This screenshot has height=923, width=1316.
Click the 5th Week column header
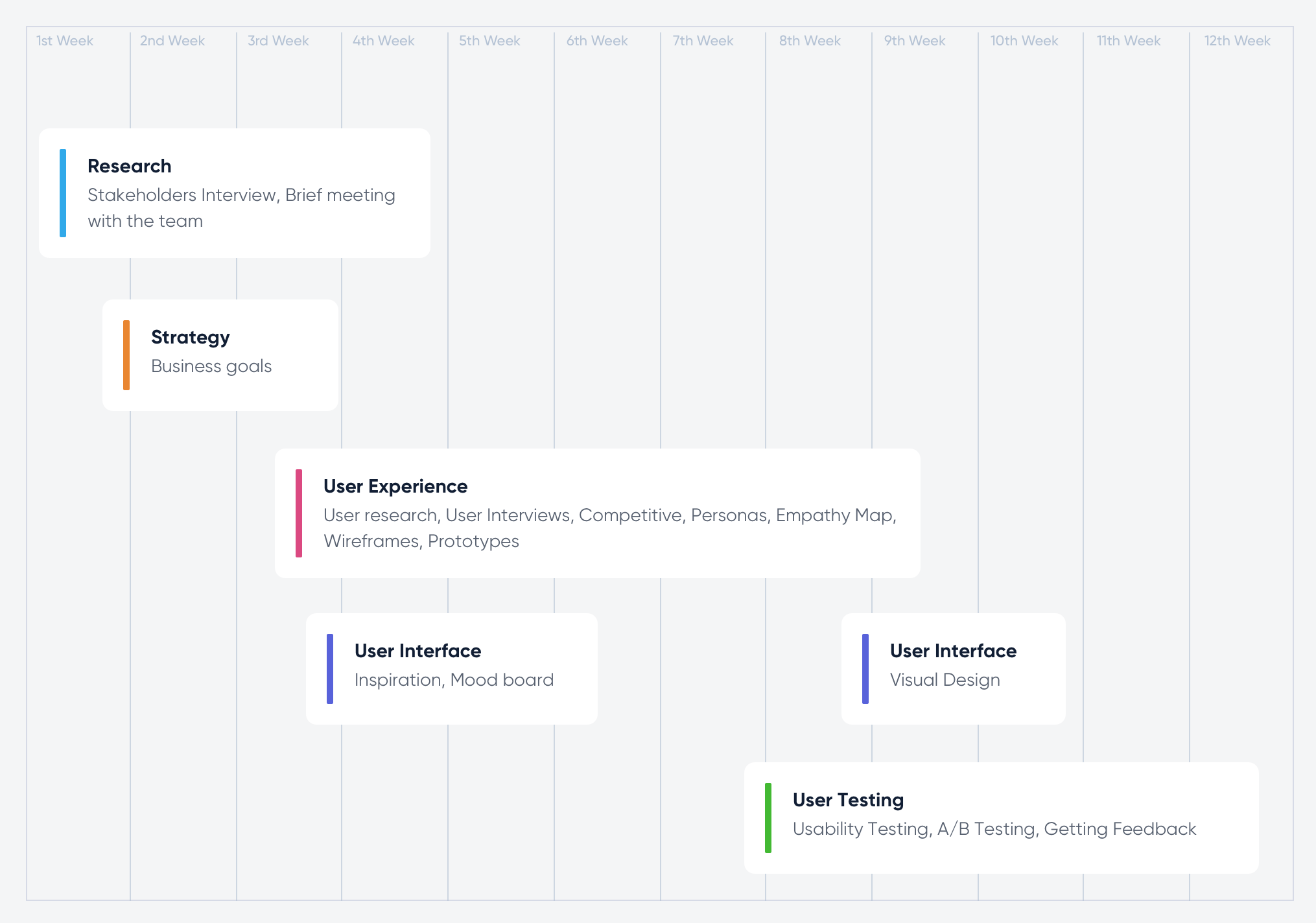[489, 41]
